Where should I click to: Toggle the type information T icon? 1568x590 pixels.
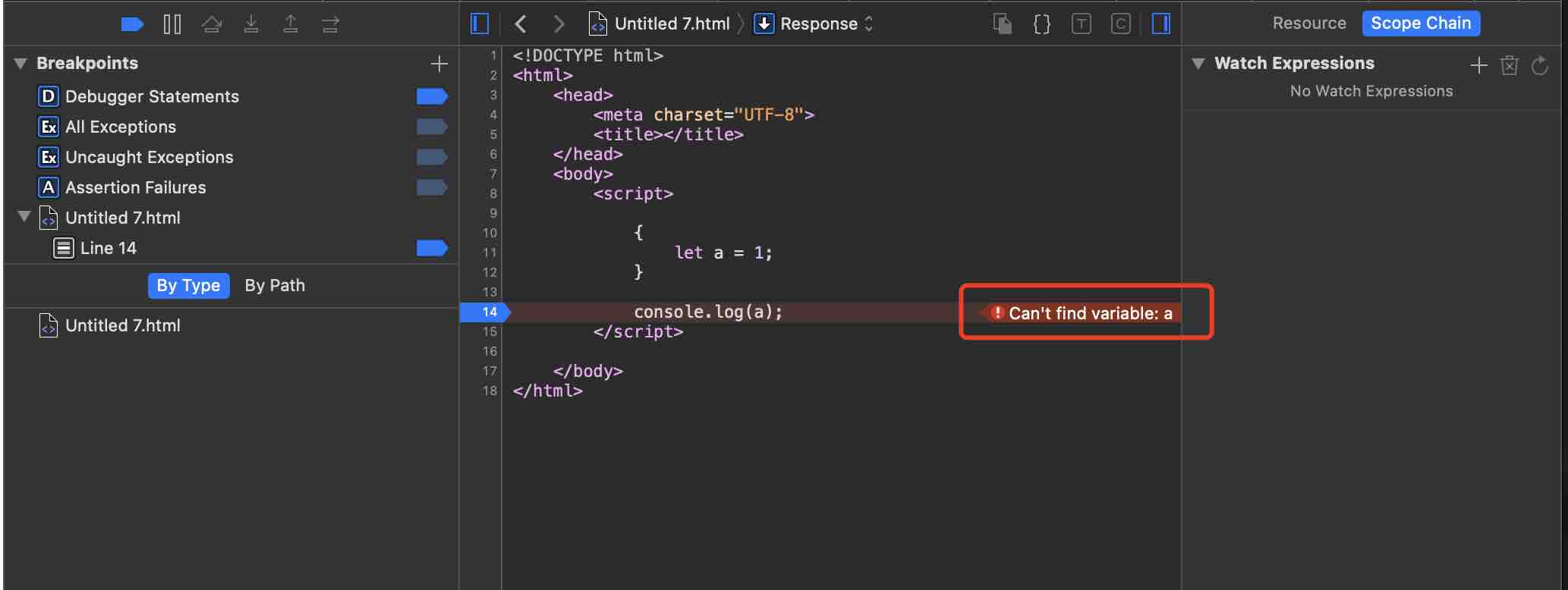point(1082,24)
